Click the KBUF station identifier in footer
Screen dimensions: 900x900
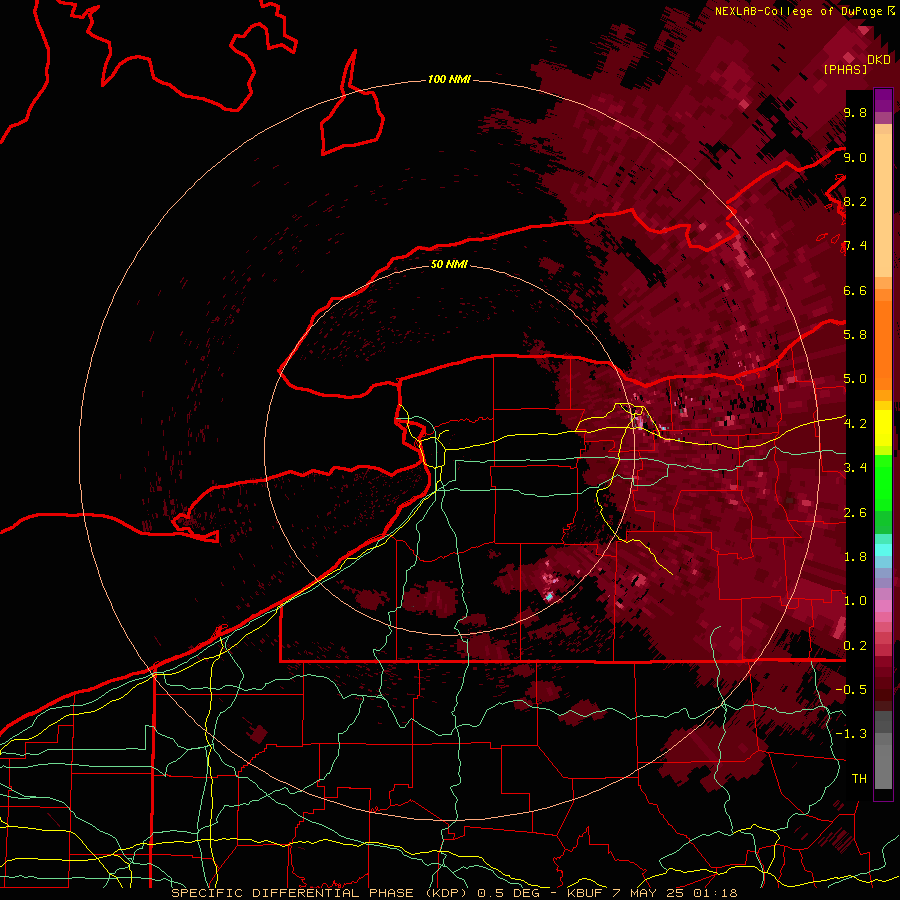tap(585, 893)
